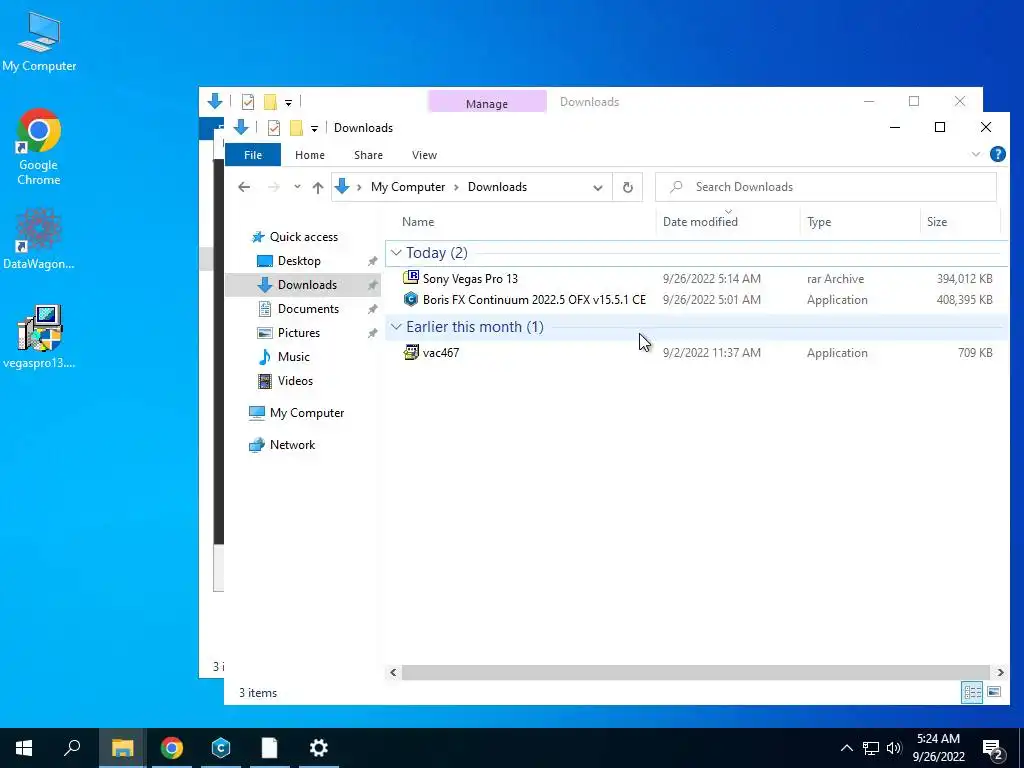Screen dimensions: 1024x768
Task: Go up one folder level with up arrow
Action: (318, 187)
